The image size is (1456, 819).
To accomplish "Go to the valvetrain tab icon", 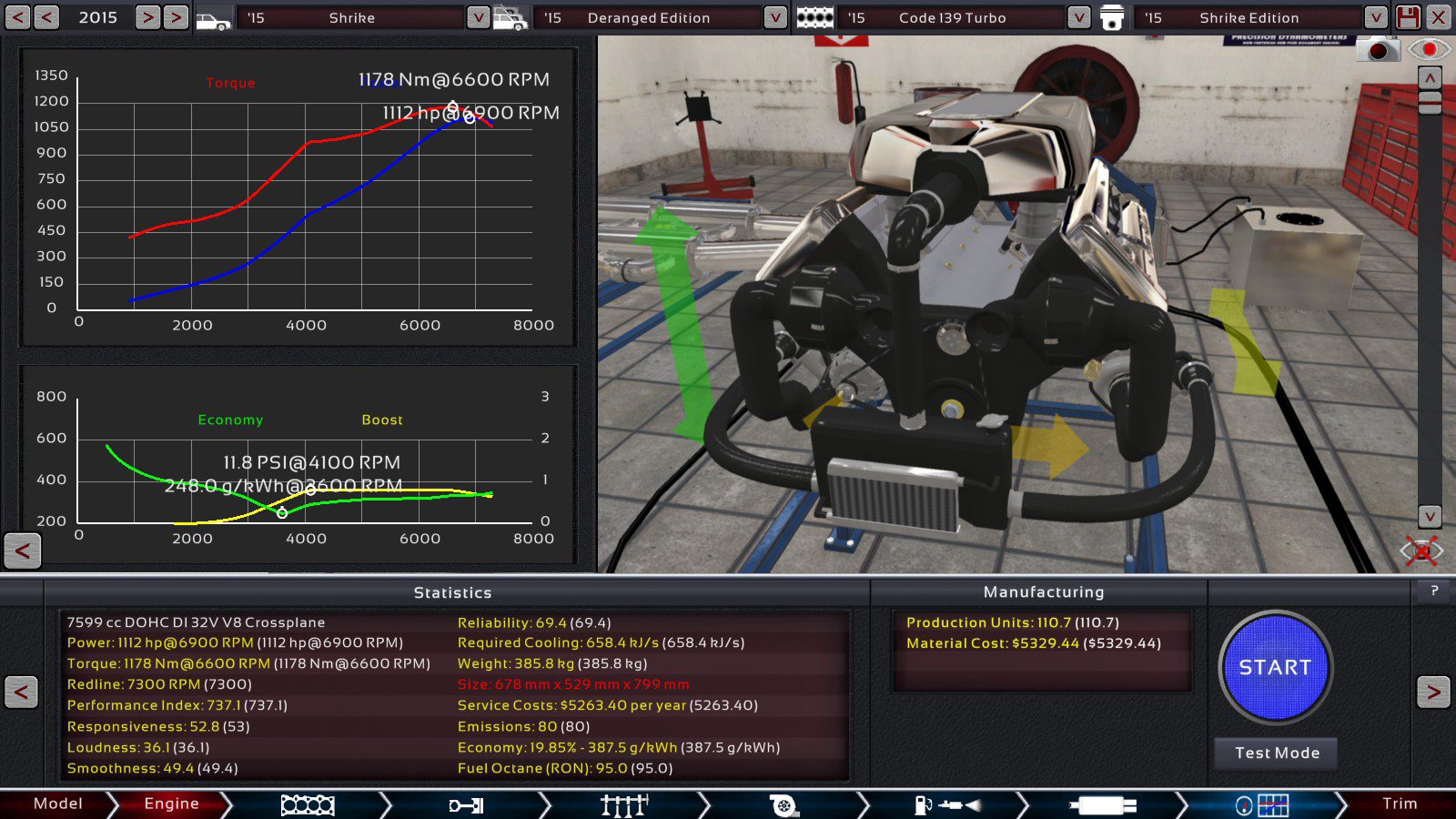I will (624, 804).
